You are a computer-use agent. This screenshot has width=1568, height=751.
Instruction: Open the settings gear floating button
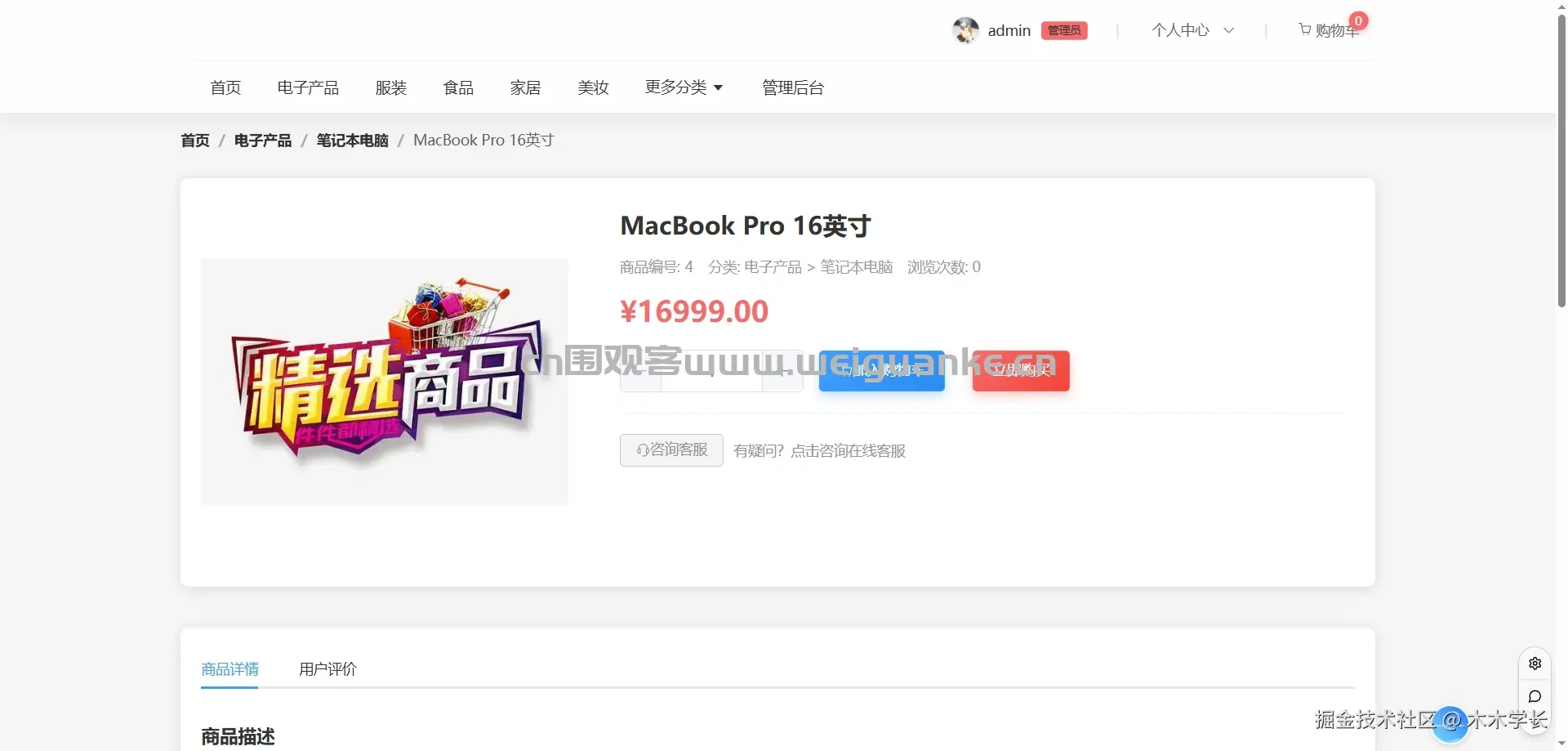pyautogui.click(x=1535, y=664)
